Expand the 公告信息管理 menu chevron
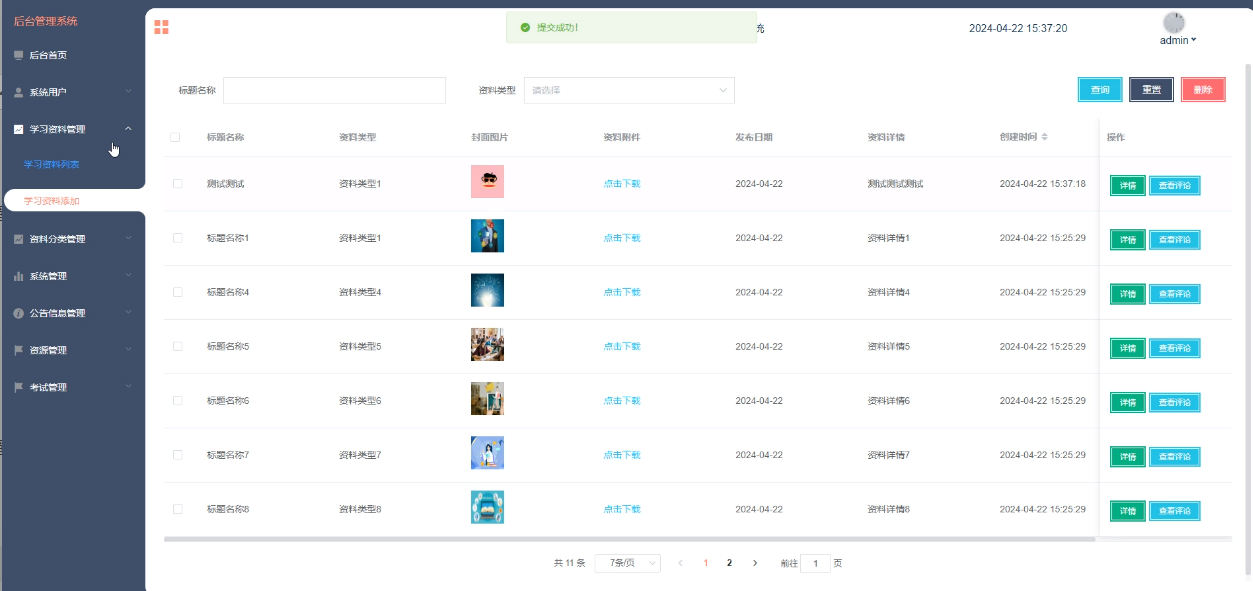The image size is (1253, 591). click(x=128, y=313)
